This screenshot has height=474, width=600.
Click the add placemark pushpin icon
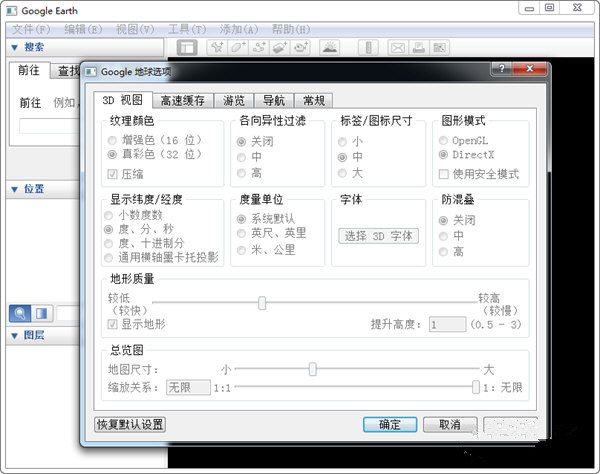click(217, 48)
